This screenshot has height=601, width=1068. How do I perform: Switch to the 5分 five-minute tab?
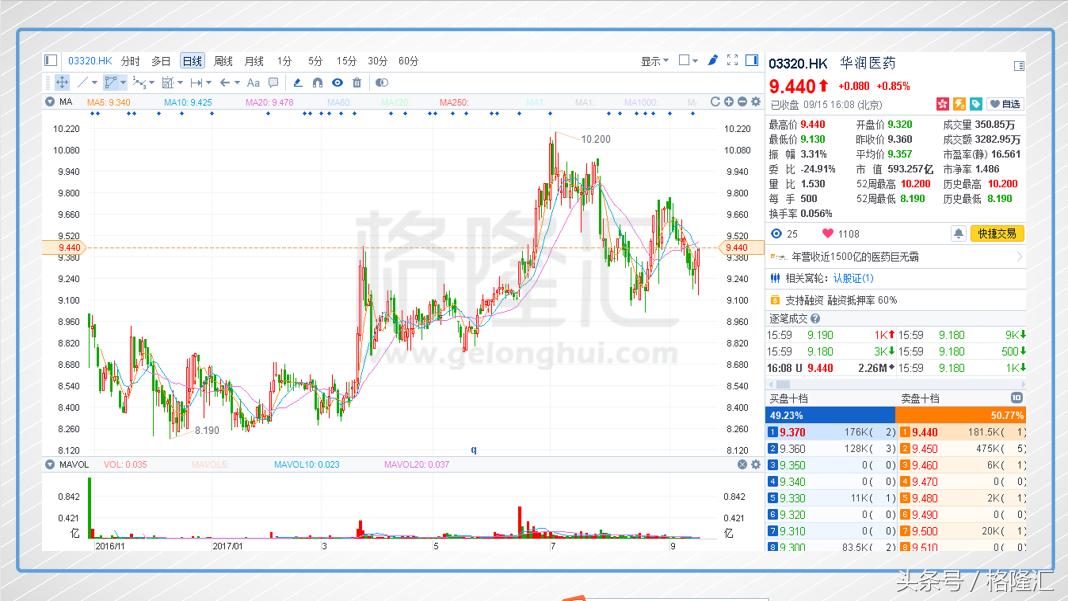tap(315, 61)
